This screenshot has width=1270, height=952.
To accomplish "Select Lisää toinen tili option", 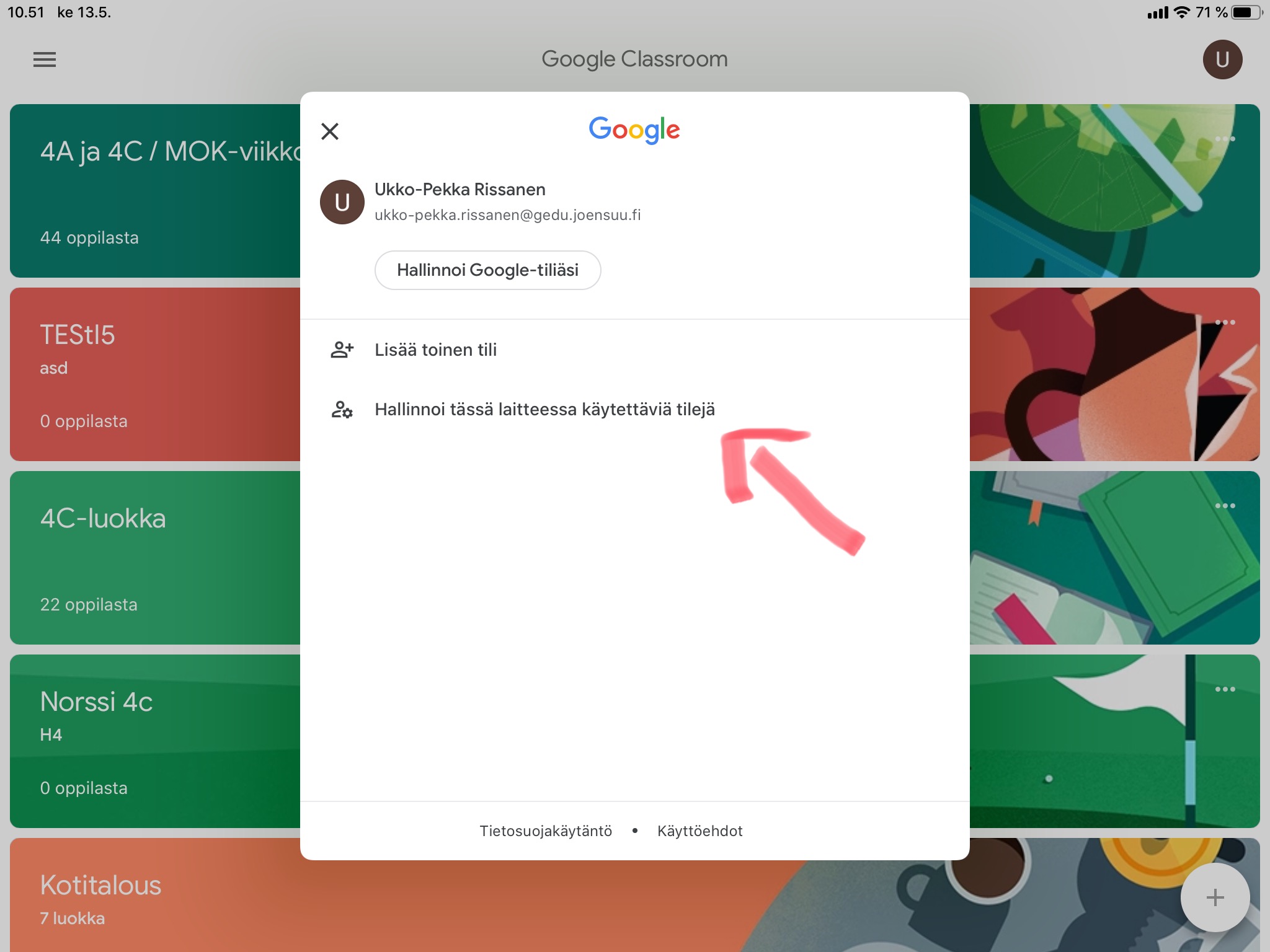I will pos(435,350).
